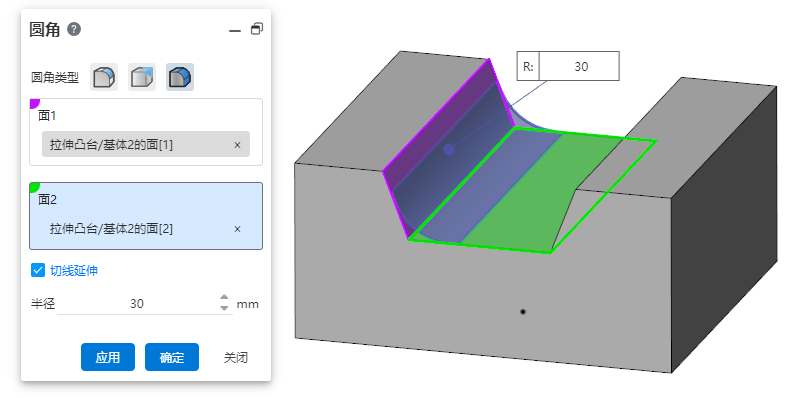The image size is (800, 398).
Task: Open the help icon beside 圆角 title
Action: [74, 30]
